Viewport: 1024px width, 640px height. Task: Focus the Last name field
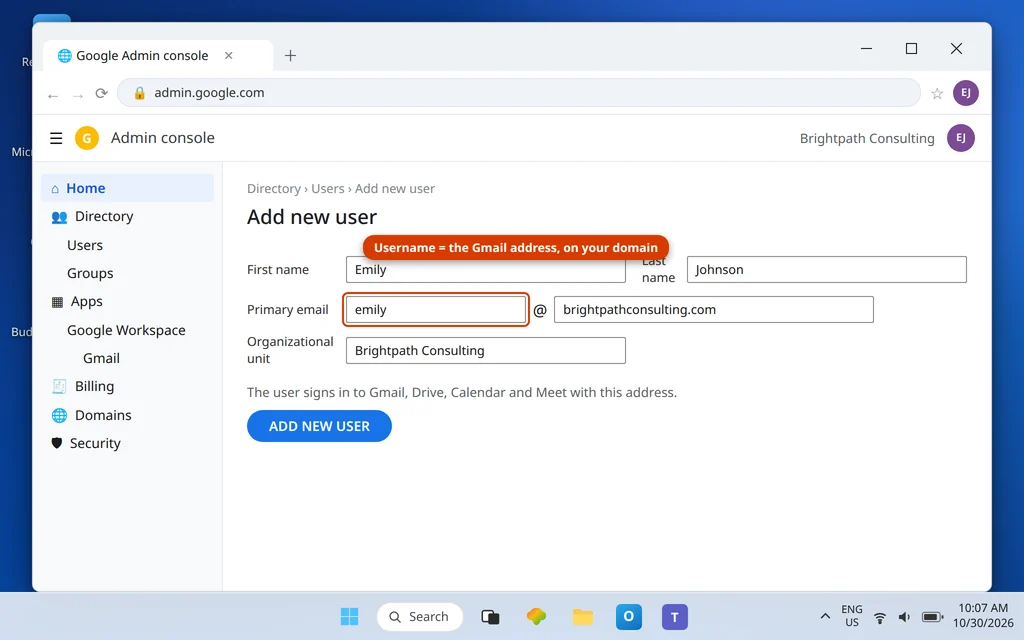(x=827, y=270)
